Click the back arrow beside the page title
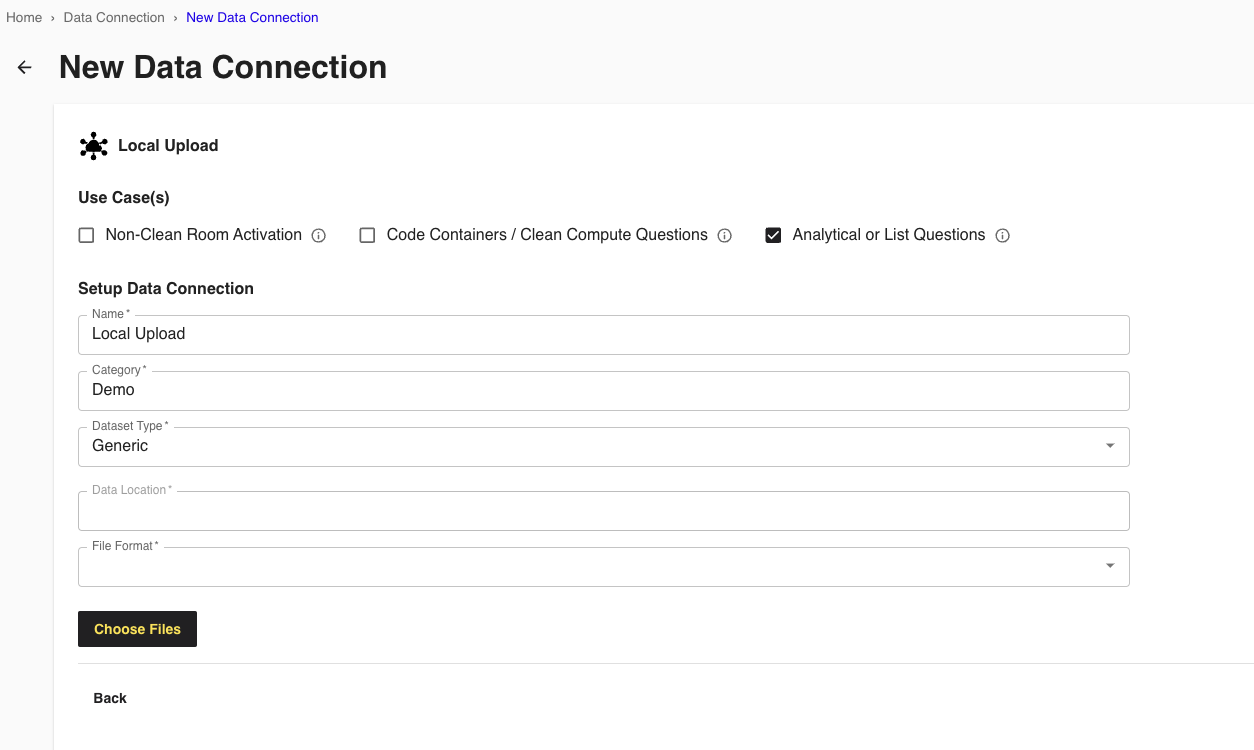 click(25, 68)
